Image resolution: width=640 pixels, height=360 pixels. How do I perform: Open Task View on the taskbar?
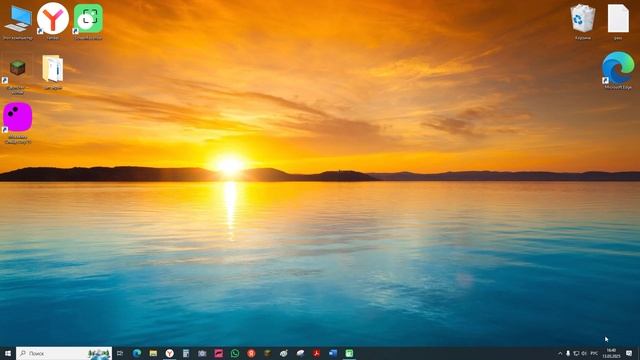tap(120, 353)
